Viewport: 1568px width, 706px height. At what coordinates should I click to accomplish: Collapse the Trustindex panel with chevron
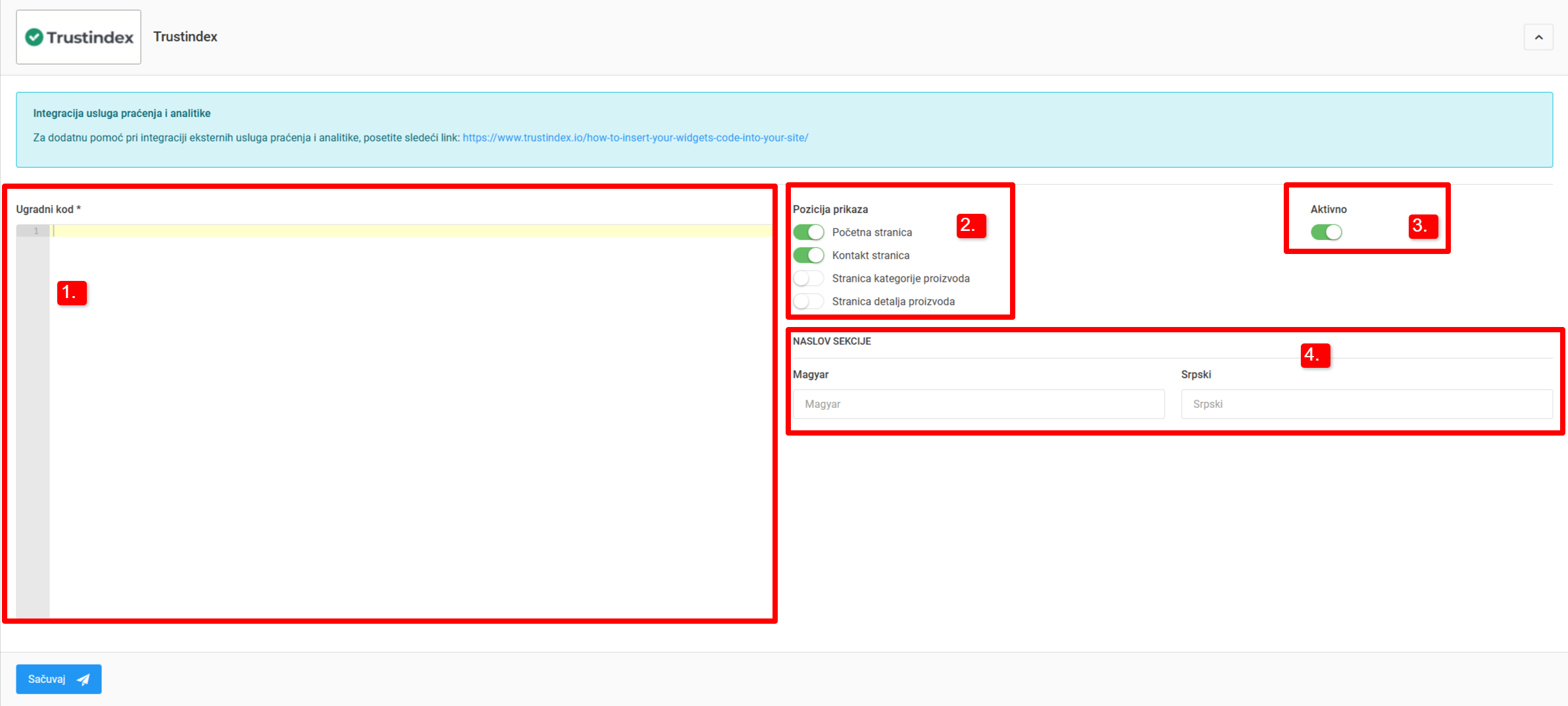tap(1538, 38)
